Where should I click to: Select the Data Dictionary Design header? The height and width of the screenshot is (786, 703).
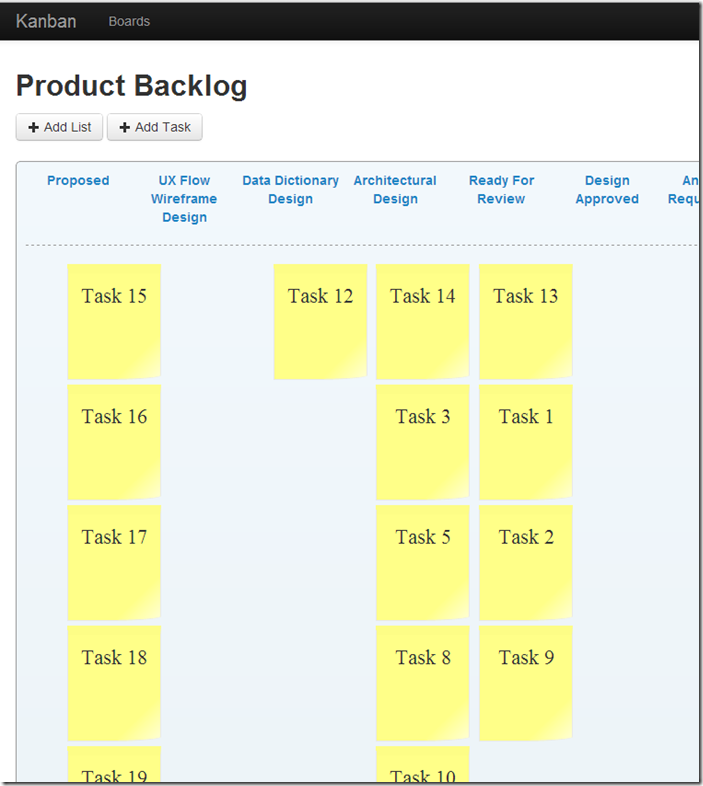click(290, 189)
